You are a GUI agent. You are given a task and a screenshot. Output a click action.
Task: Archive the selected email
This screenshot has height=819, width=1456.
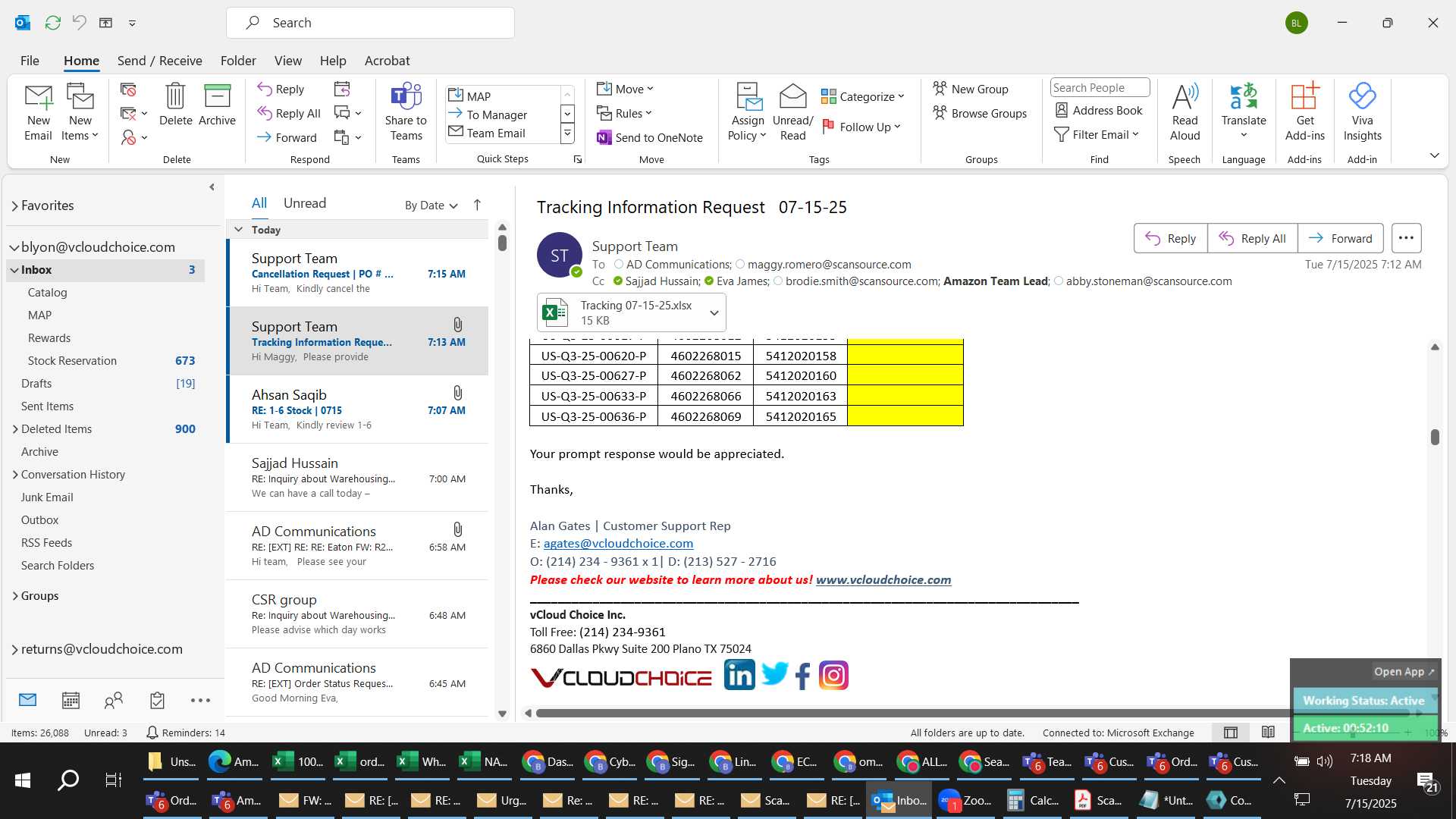tap(217, 105)
